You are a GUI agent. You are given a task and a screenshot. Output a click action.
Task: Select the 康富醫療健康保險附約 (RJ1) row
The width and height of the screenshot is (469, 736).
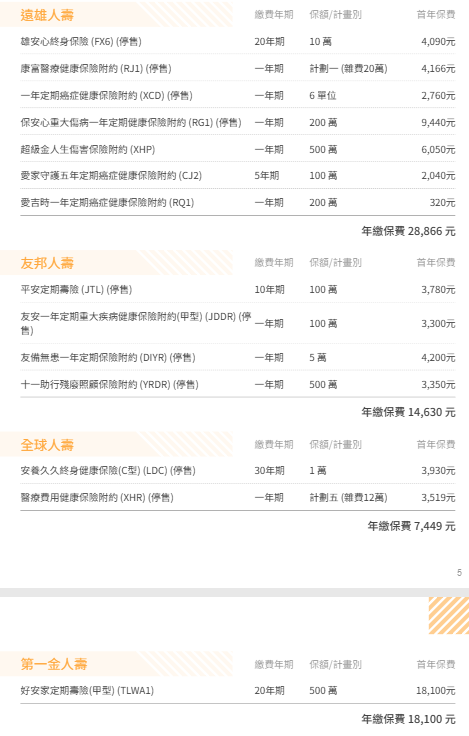pyautogui.click(x=238, y=69)
